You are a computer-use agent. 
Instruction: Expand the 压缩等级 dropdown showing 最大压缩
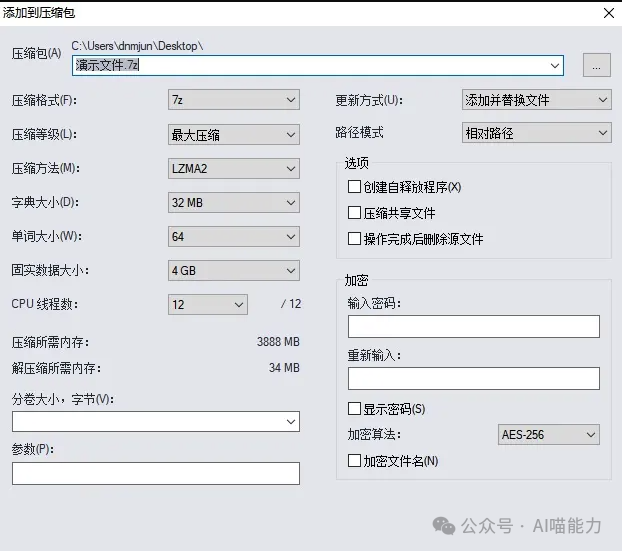point(234,134)
